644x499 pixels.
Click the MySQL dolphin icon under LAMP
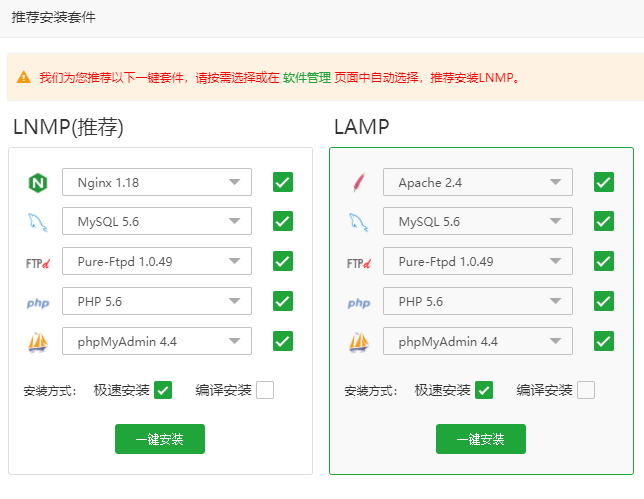359,222
